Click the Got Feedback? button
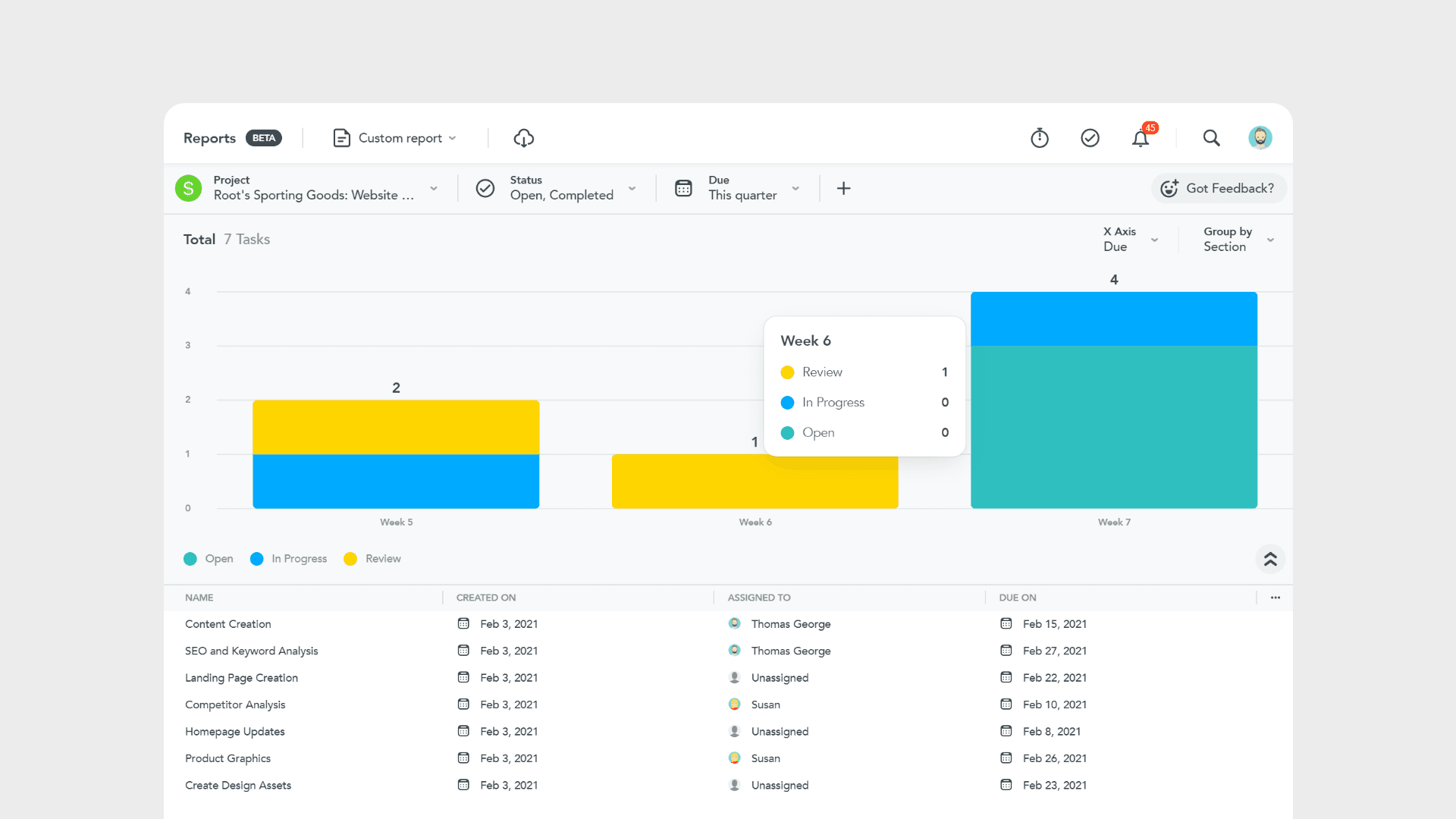 1219,188
